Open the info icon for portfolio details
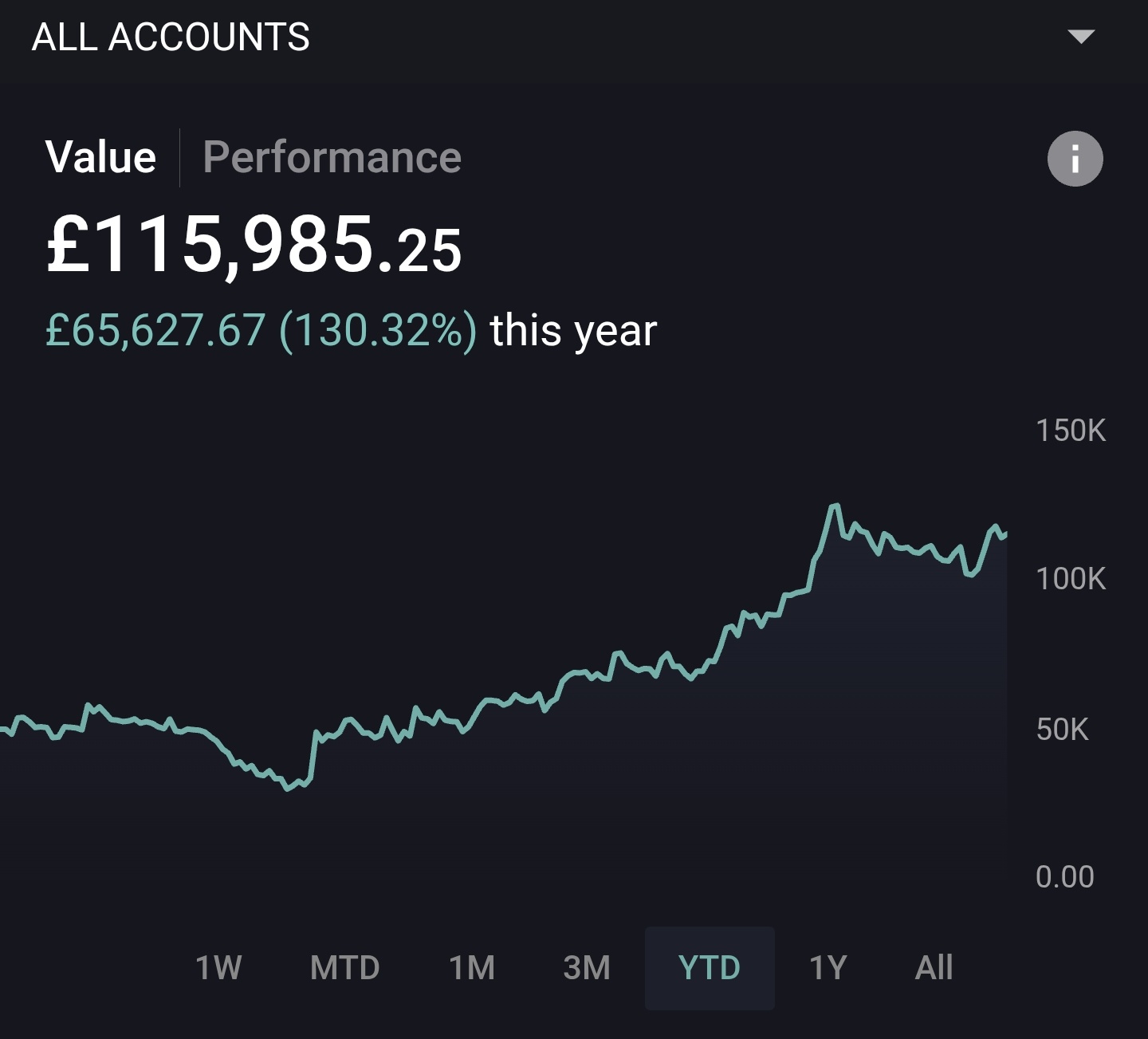Image resolution: width=1148 pixels, height=1039 pixels. [1075, 159]
